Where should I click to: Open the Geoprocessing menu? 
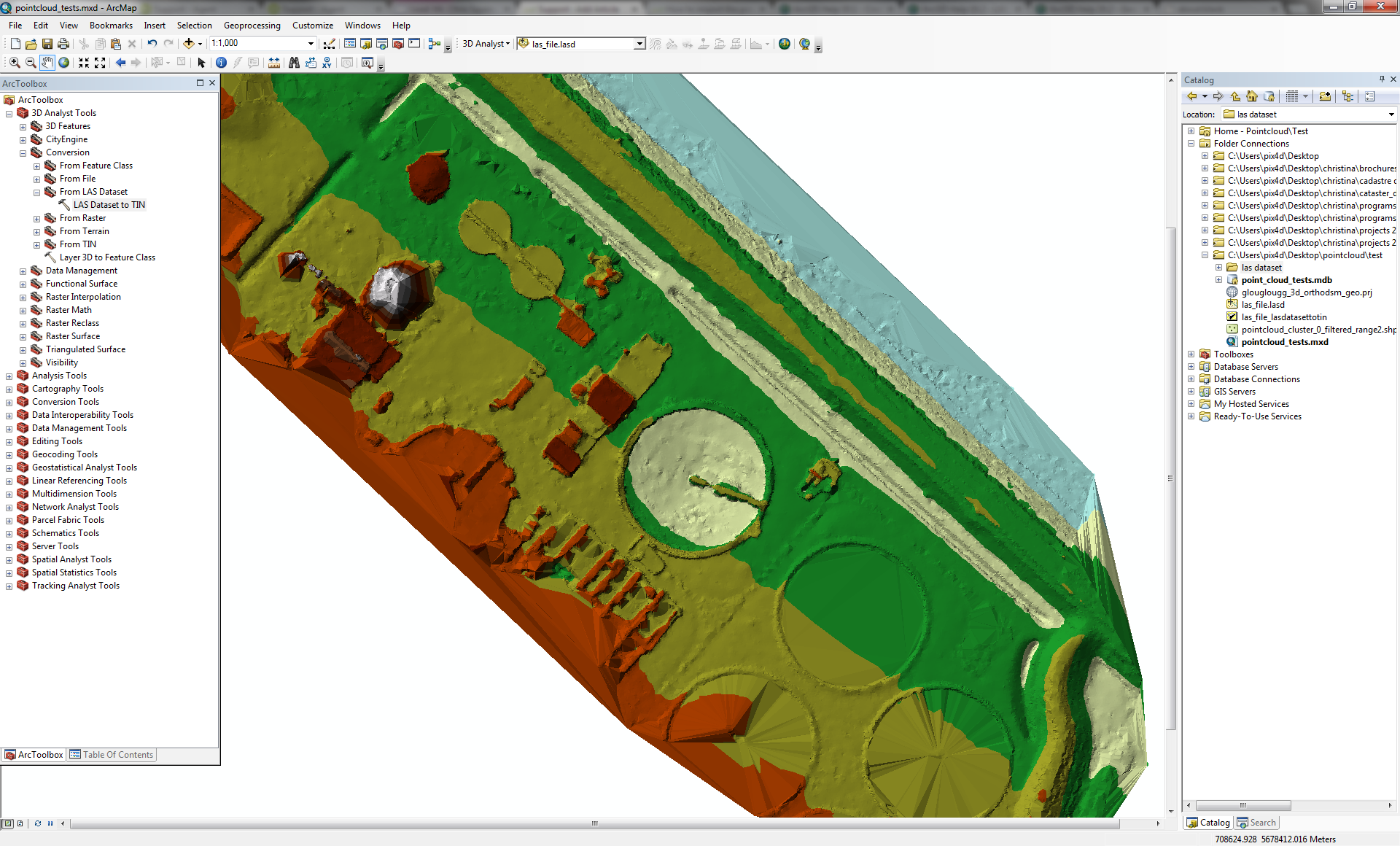pyautogui.click(x=252, y=25)
